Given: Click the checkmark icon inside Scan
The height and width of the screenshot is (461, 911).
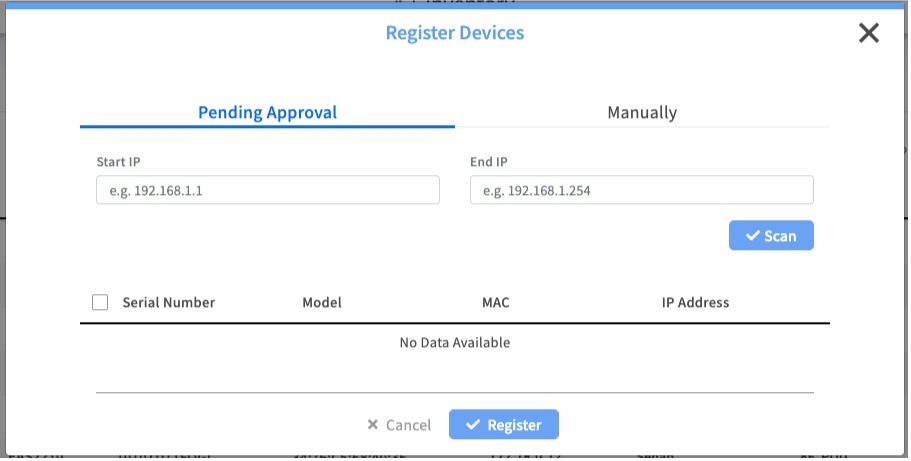Looking at the screenshot, I should coord(752,236).
